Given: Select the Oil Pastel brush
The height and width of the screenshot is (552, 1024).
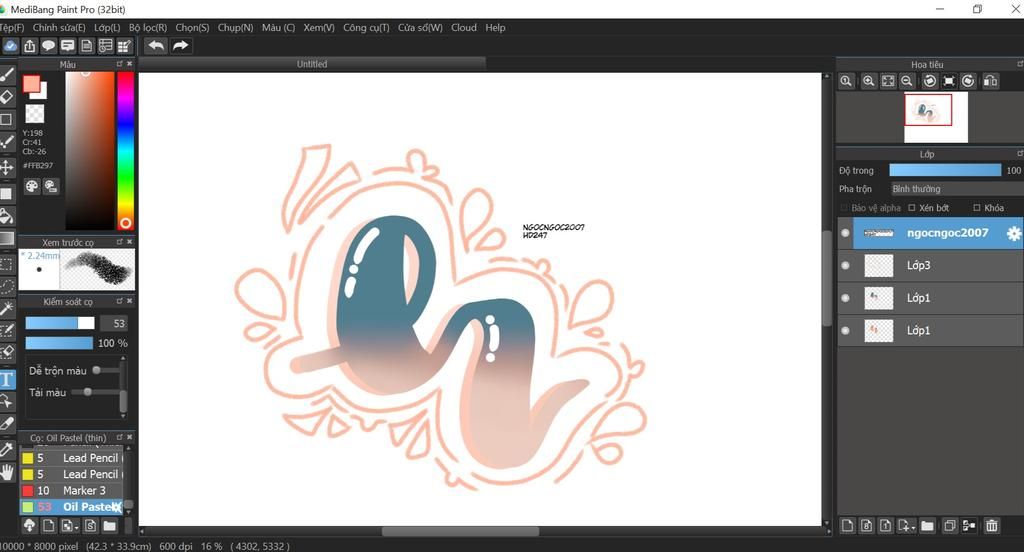Looking at the screenshot, I should pyautogui.click(x=71, y=506).
